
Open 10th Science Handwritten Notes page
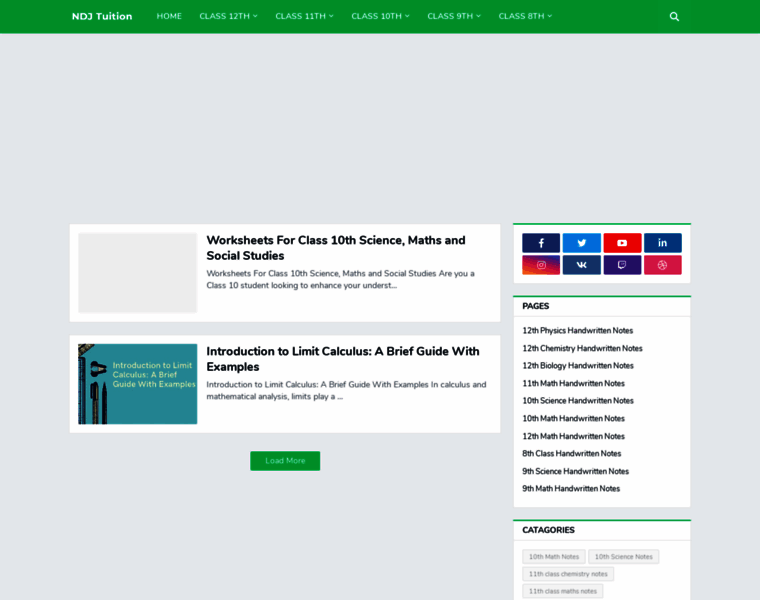[578, 401]
